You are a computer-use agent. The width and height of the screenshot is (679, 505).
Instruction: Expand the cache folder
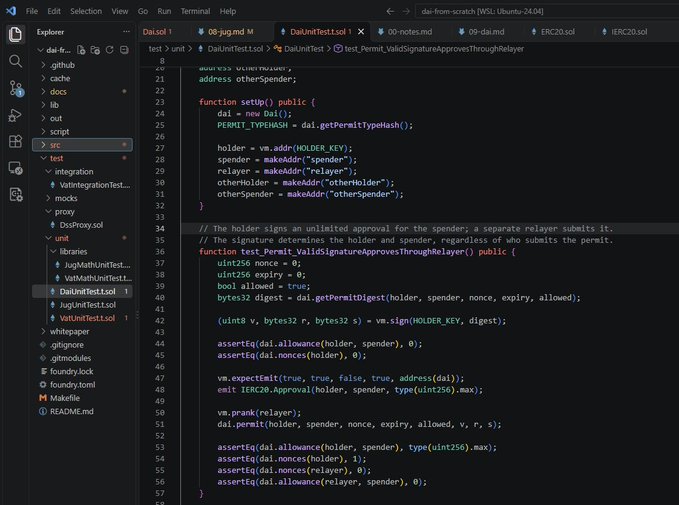click(82, 78)
